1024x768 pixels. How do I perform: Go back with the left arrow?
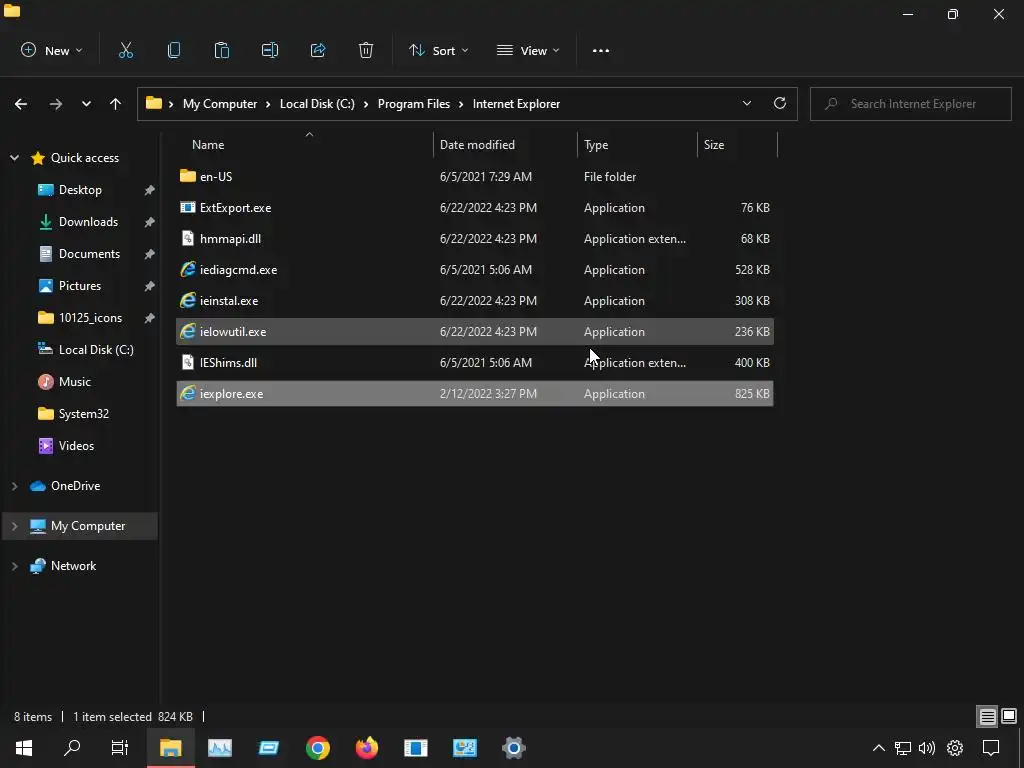pos(21,104)
